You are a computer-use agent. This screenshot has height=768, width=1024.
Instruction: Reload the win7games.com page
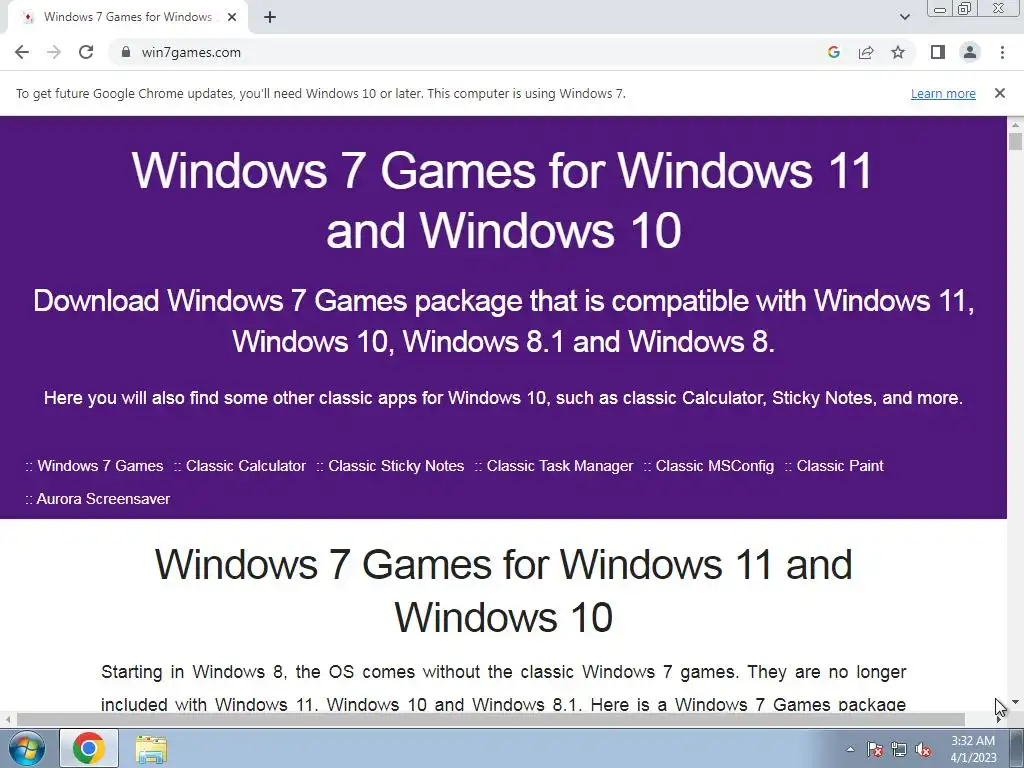[x=86, y=52]
